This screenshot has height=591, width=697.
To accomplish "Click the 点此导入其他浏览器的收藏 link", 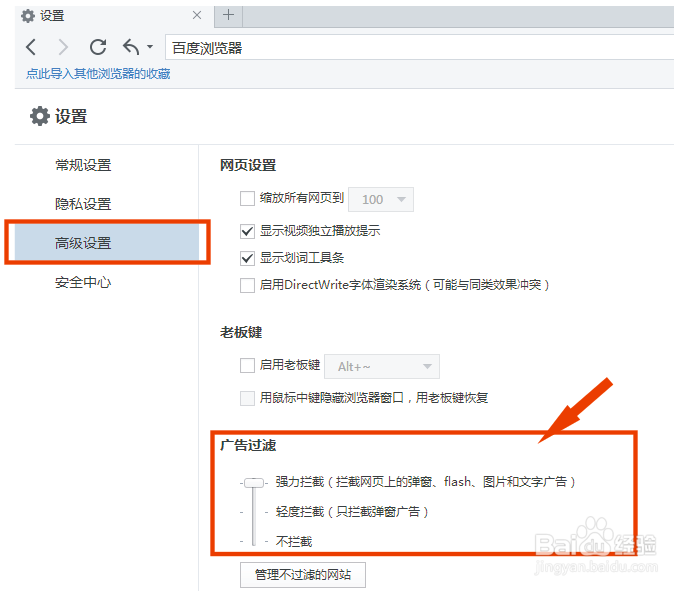I will click(x=98, y=73).
